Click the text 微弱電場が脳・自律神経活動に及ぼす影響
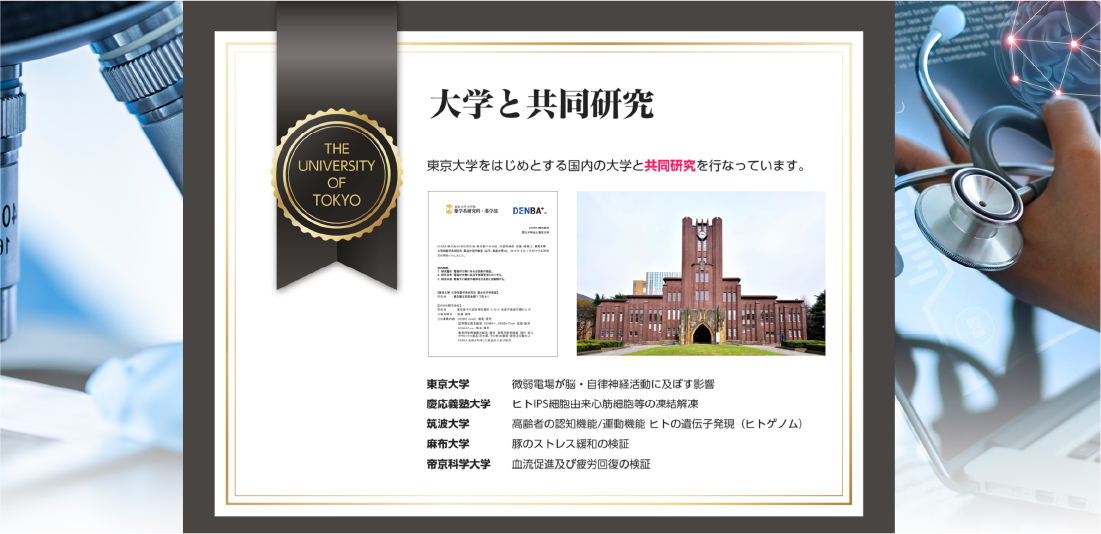The height and width of the screenshot is (534, 1101). coord(614,385)
